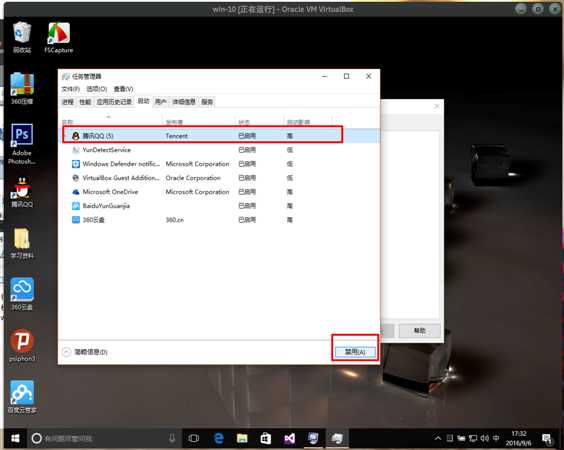Click 360.cn publisher cell
Viewport: 564px width, 450px height.
pos(174,220)
